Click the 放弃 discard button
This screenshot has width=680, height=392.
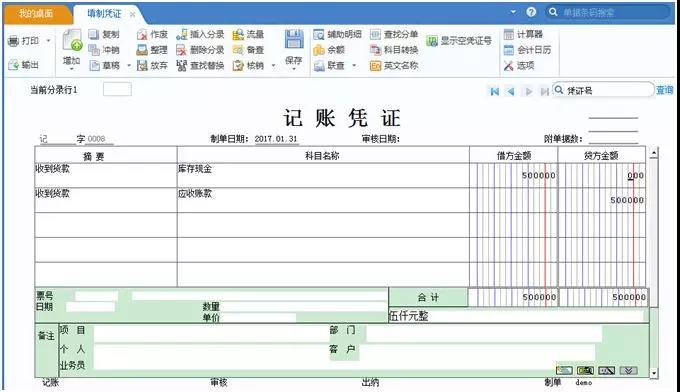pyautogui.click(x=152, y=65)
